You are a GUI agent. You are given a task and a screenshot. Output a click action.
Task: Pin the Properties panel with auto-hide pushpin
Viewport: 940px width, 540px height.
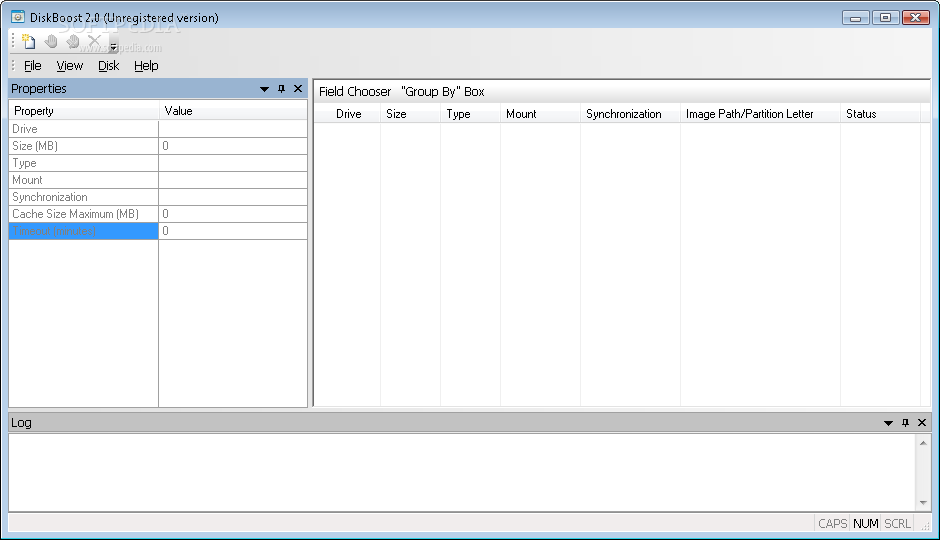(281, 89)
